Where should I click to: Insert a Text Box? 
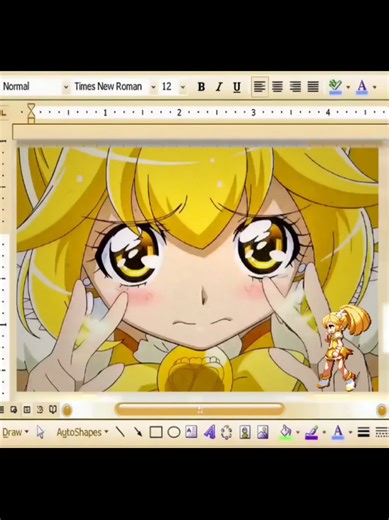[x=191, y=432]
